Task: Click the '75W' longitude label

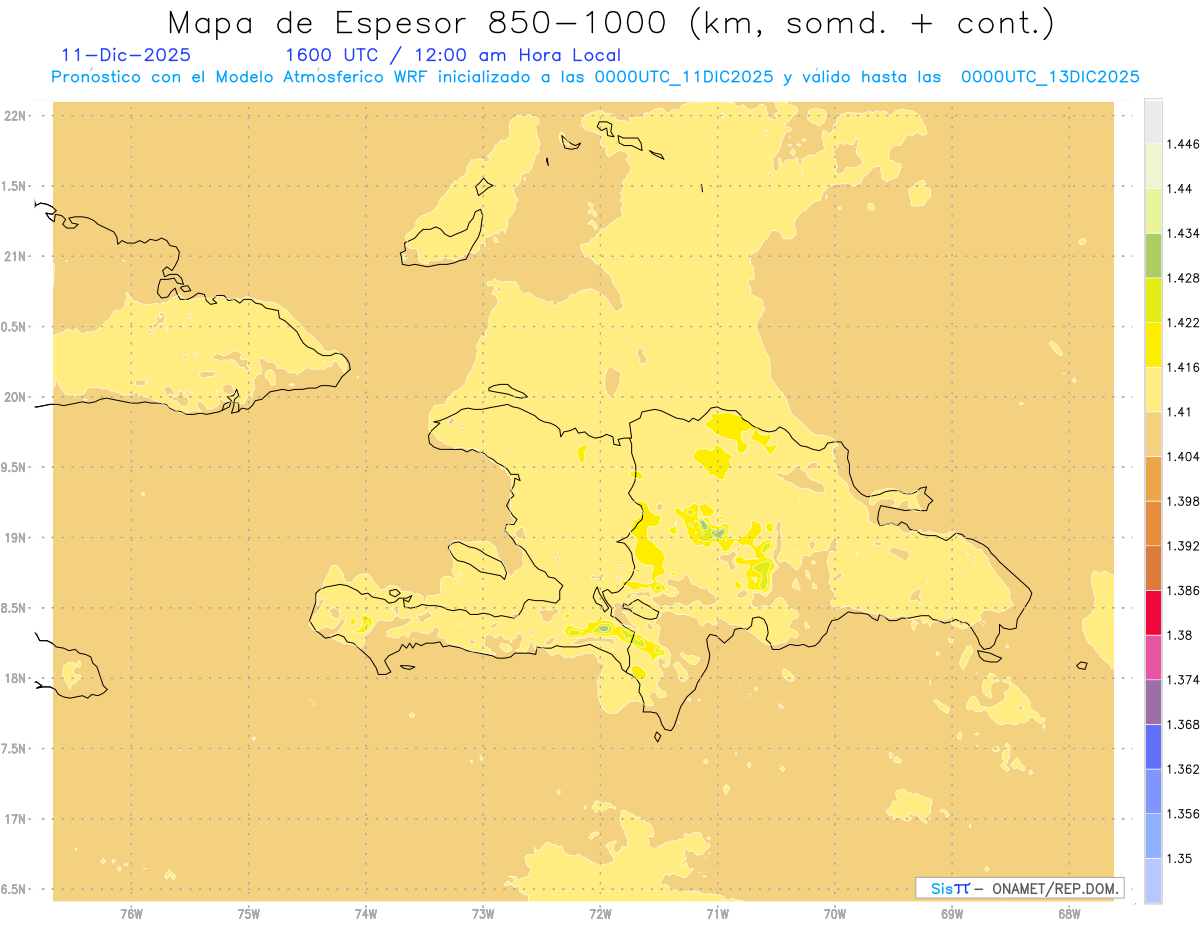Action: (249, 914)
